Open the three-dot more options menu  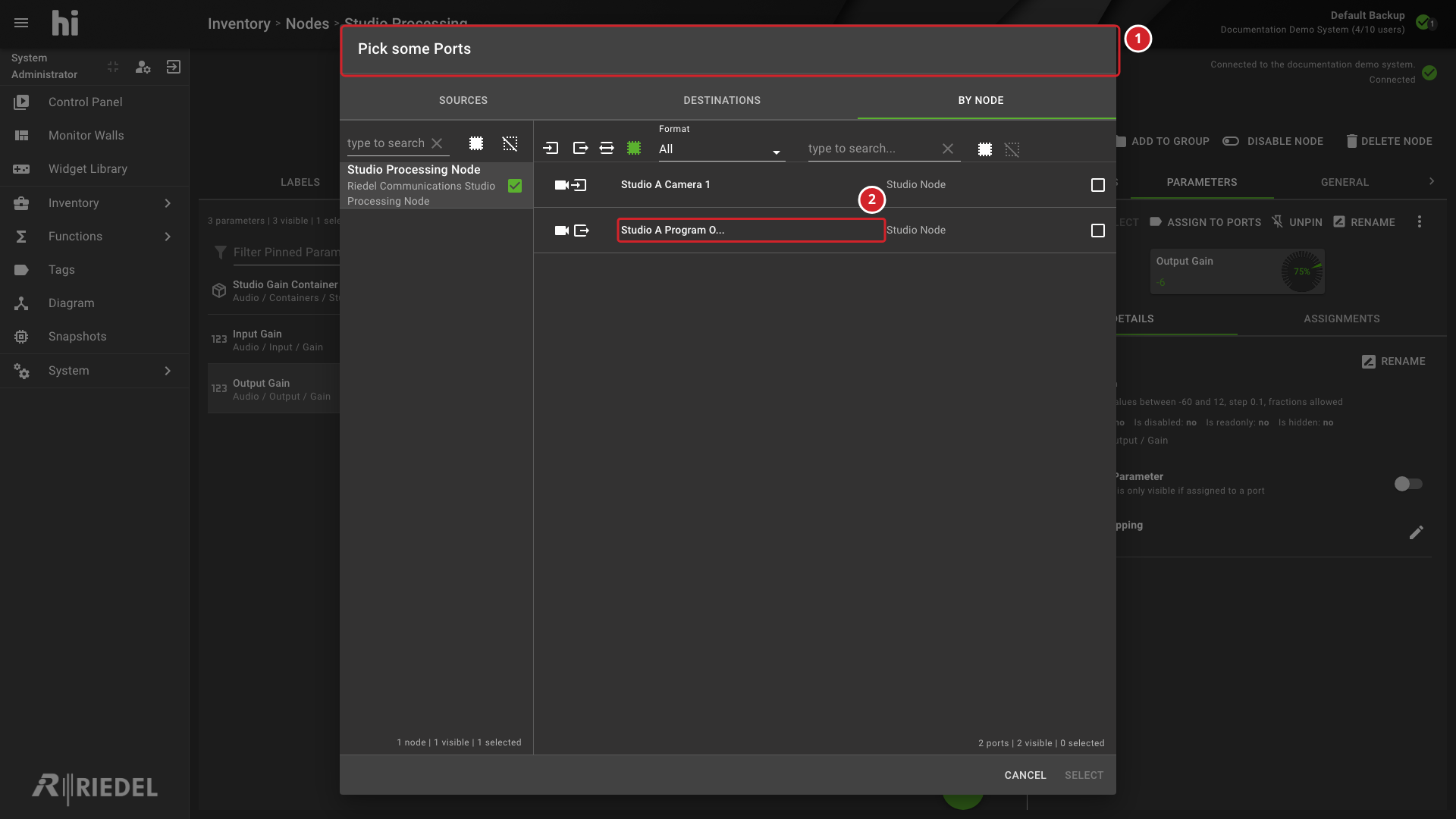(1420, 222)
